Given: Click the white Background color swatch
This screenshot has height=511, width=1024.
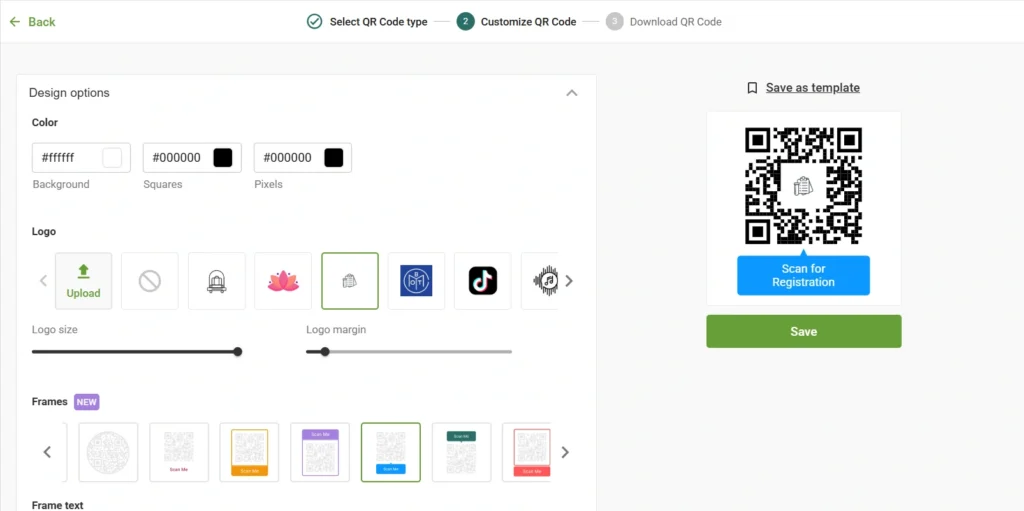Looking at the screenshot, I should click(x=112, y=157).
